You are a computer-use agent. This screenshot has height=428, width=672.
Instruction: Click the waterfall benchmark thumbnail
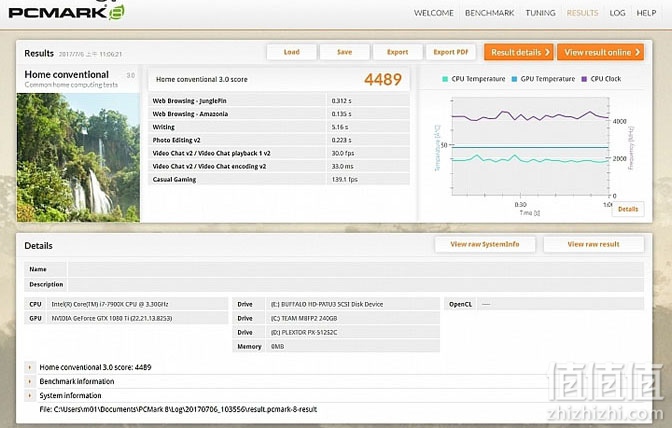78,157
